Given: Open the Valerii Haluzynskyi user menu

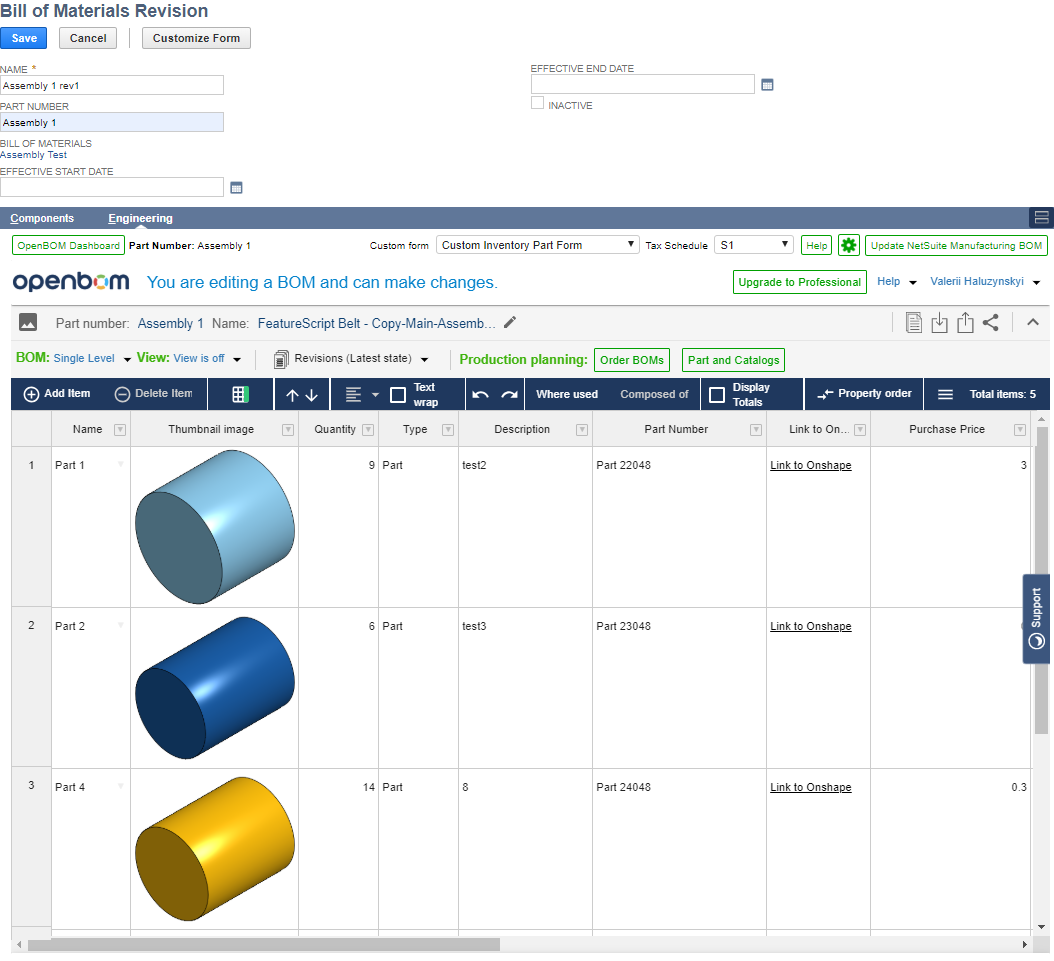Looking at the screenshot, I should point(985,282).
